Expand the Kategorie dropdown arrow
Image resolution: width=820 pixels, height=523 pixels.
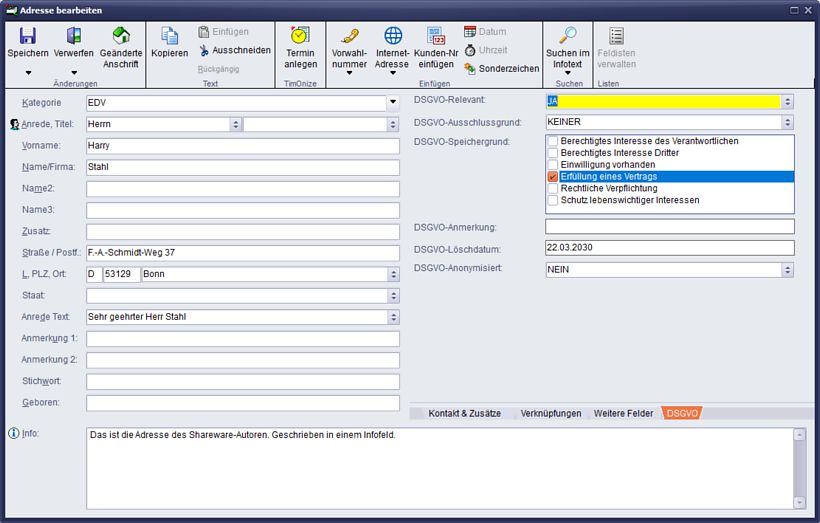click(393, 102)
